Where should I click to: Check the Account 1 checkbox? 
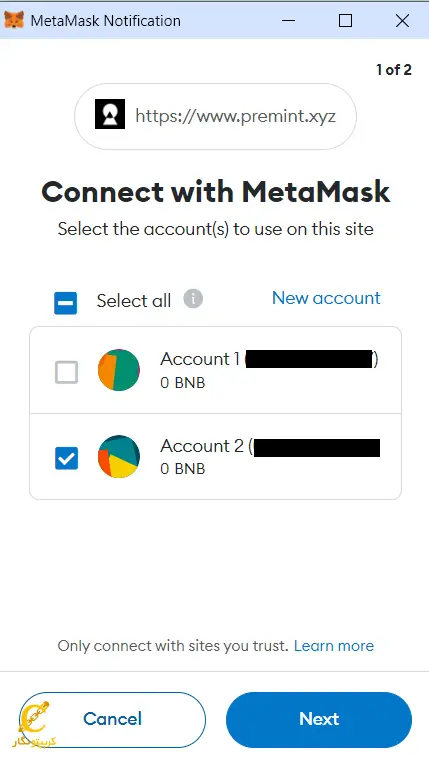[x=66, y=372]
